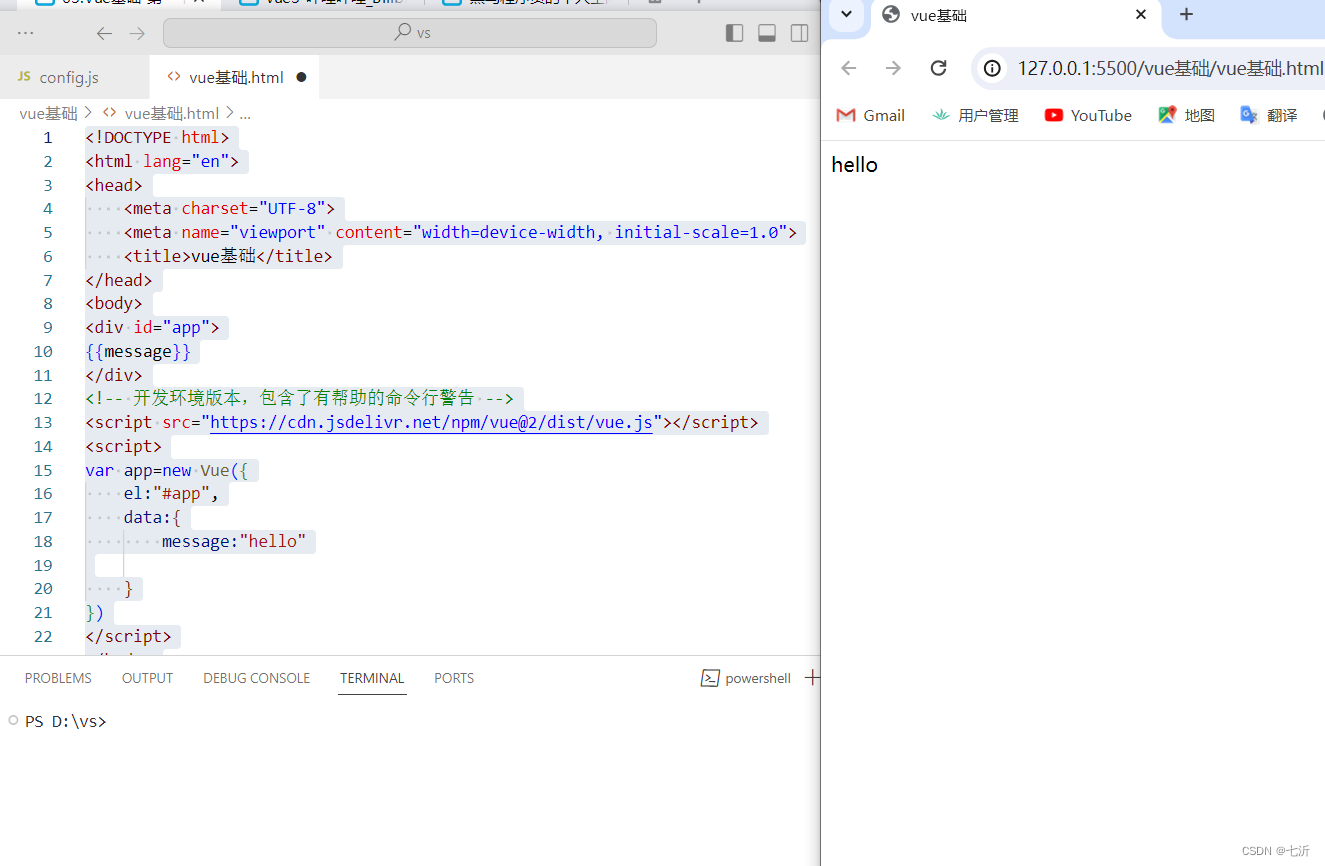Click the <title>vue基础</title> line in editor
Screen dimensions: 1325x866
click(x=228, y=256)
